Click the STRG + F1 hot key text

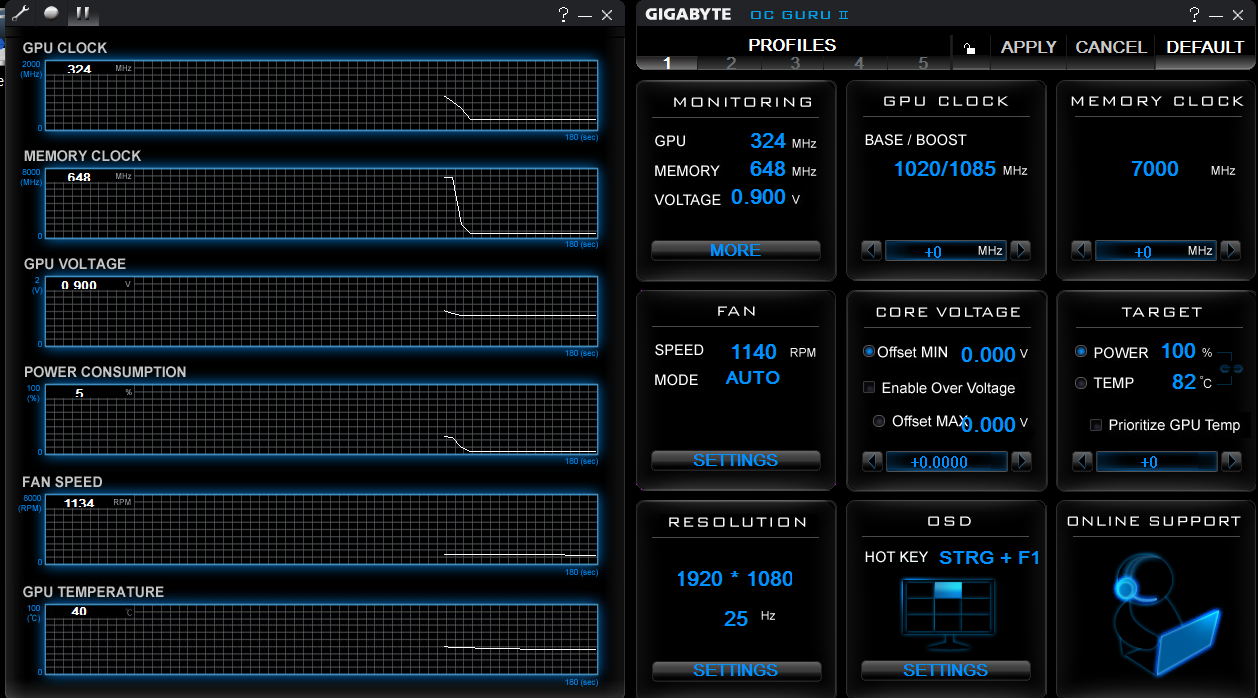(x=990, y=558)
